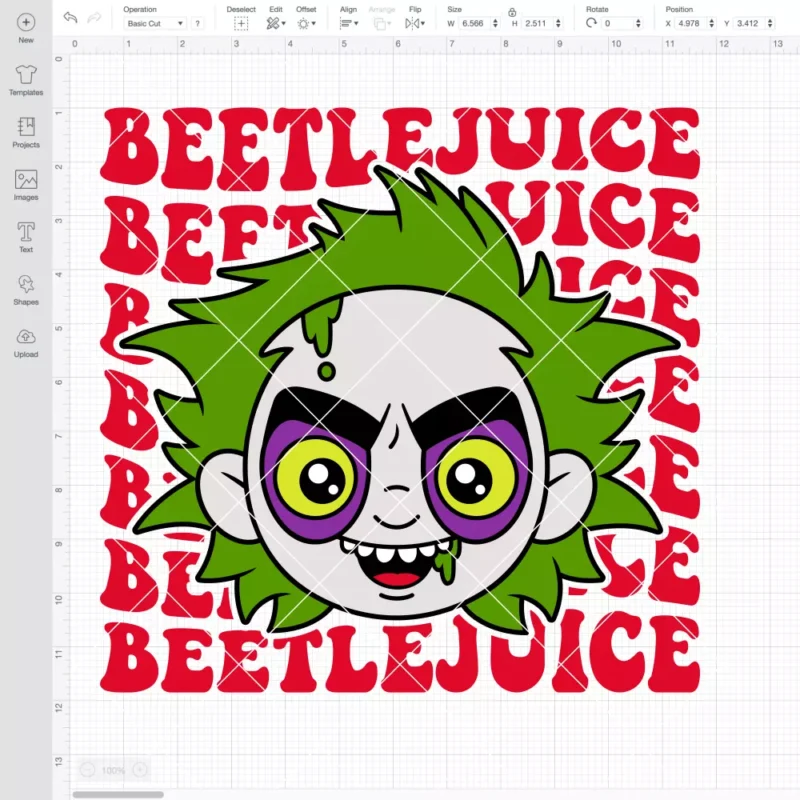Click the height field showing 2.511

tap(537, 23)
